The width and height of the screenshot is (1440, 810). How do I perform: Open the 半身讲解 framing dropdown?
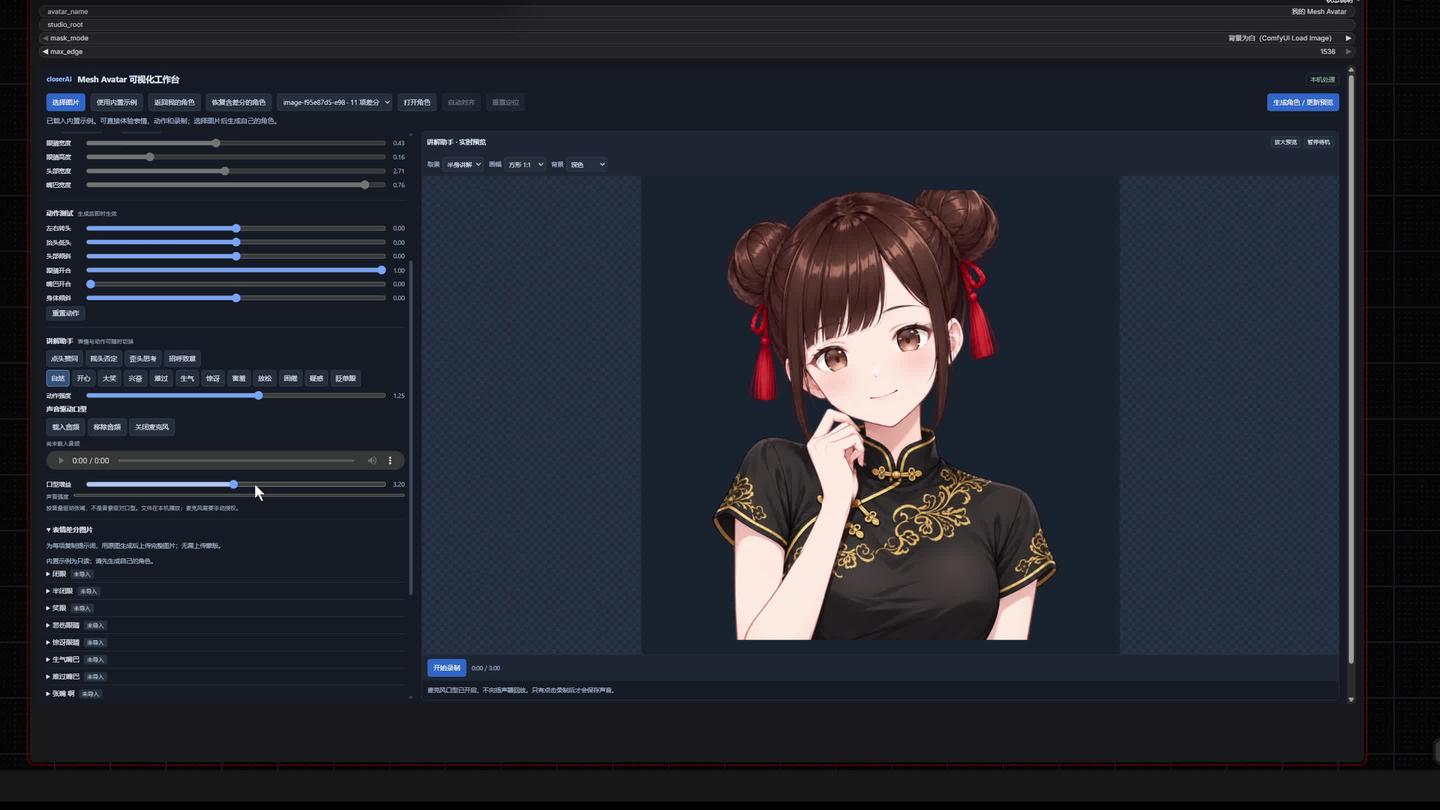coord(463,164)
